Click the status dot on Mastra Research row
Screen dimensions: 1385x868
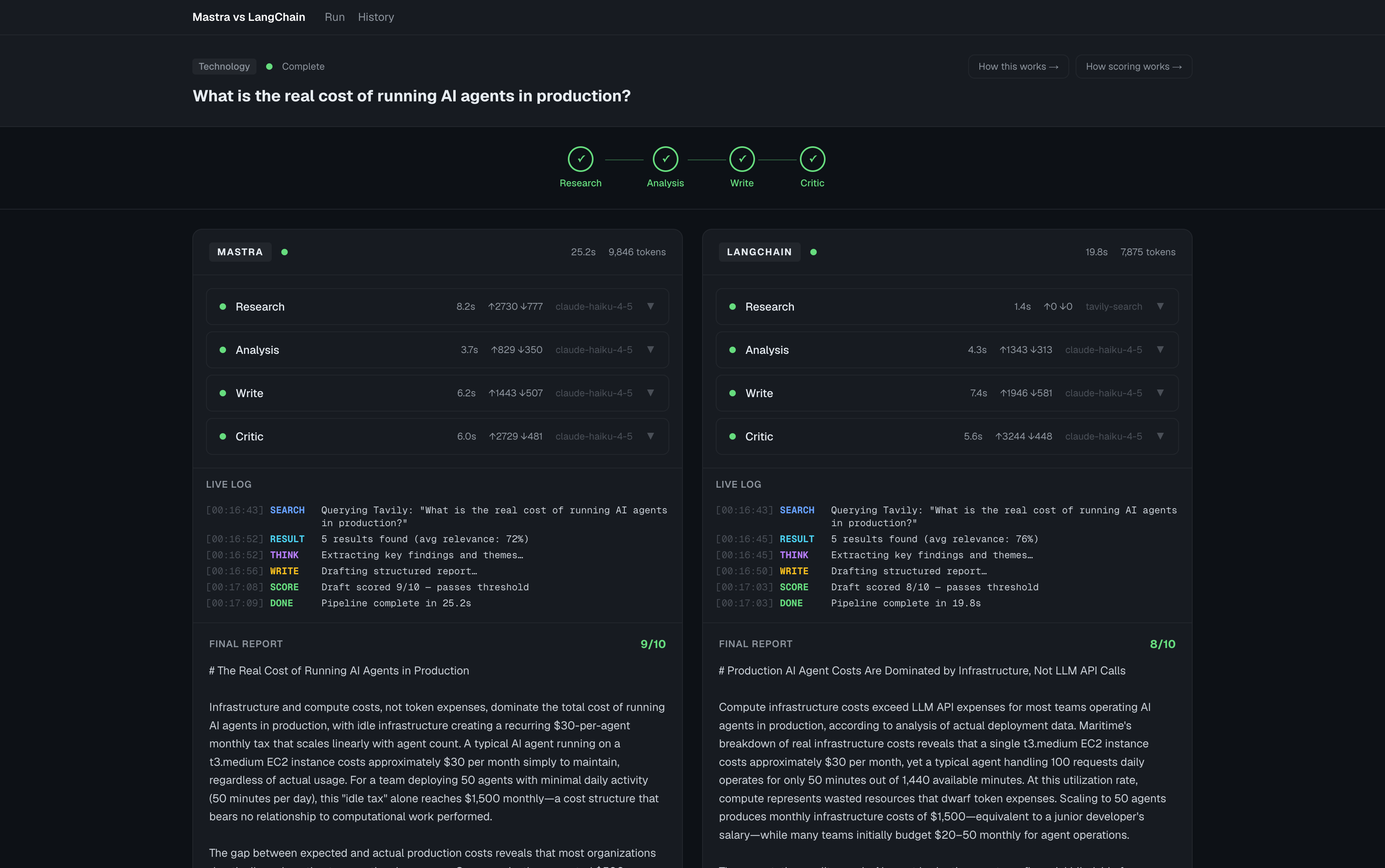pos(223,307)
